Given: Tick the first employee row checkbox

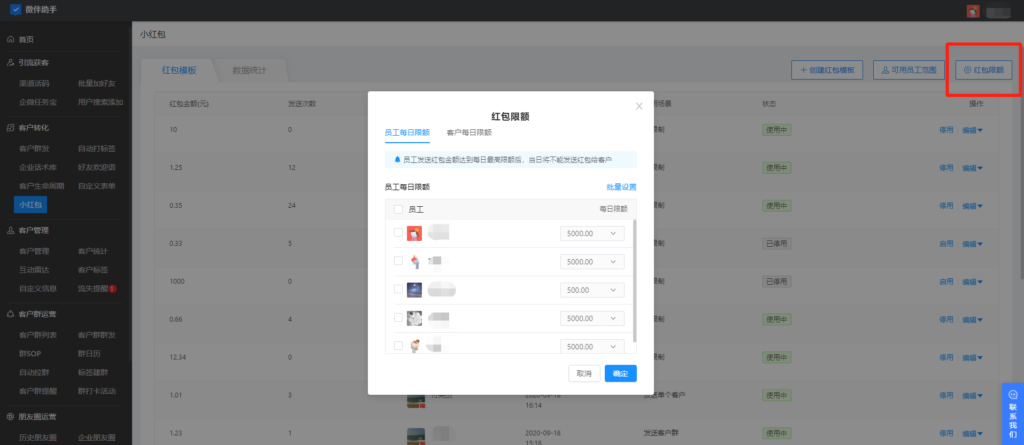Looking at the screenshot, I should coord(398,233).
